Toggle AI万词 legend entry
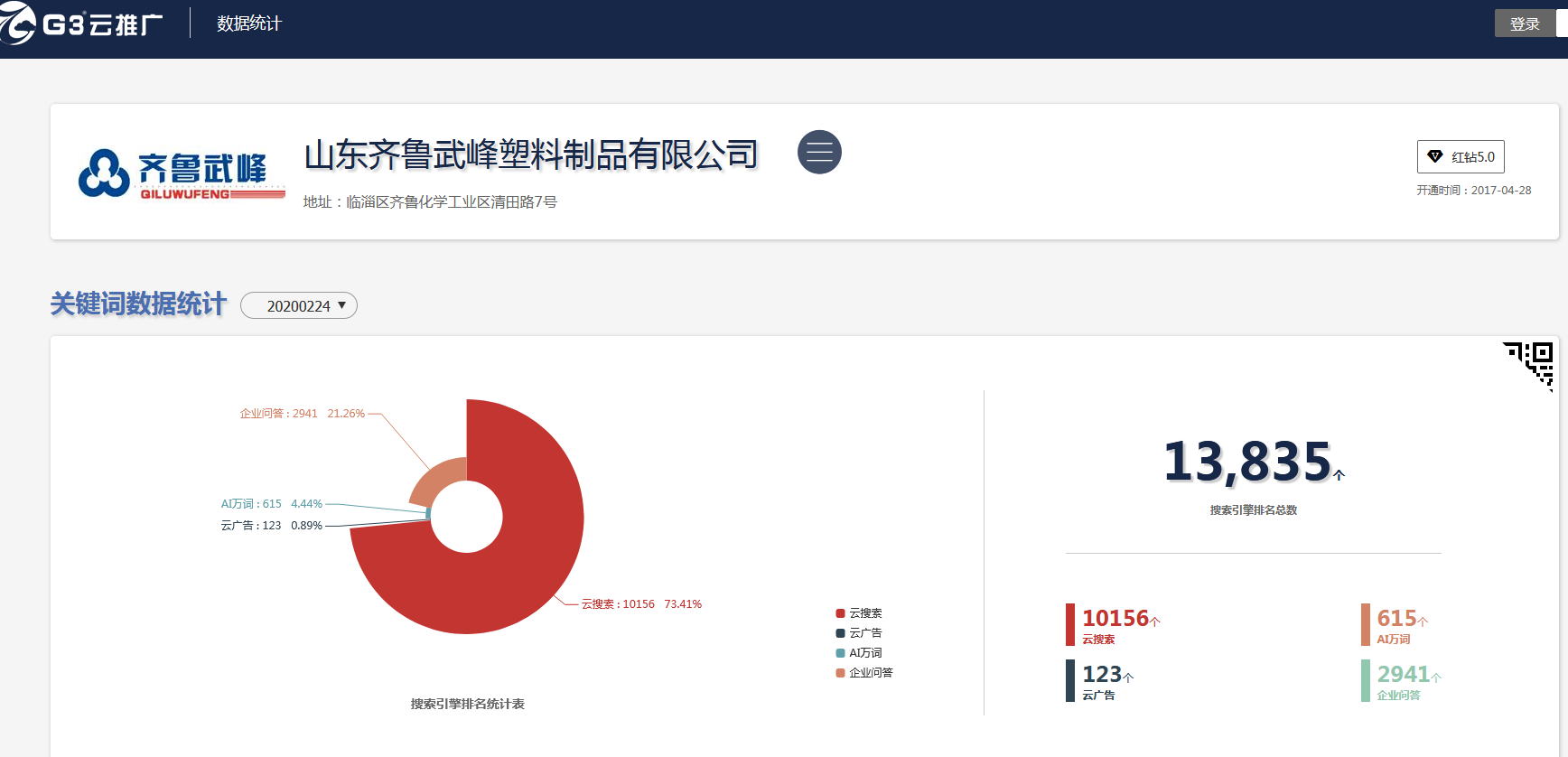 tap(859, 652)
